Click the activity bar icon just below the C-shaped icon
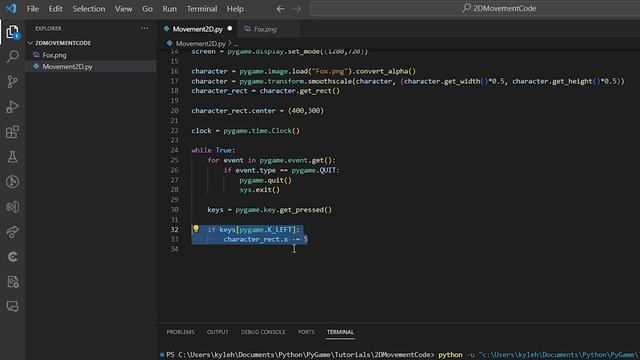Image resolution: width=640 pixels, height=360 pixels. pos(13,282)
